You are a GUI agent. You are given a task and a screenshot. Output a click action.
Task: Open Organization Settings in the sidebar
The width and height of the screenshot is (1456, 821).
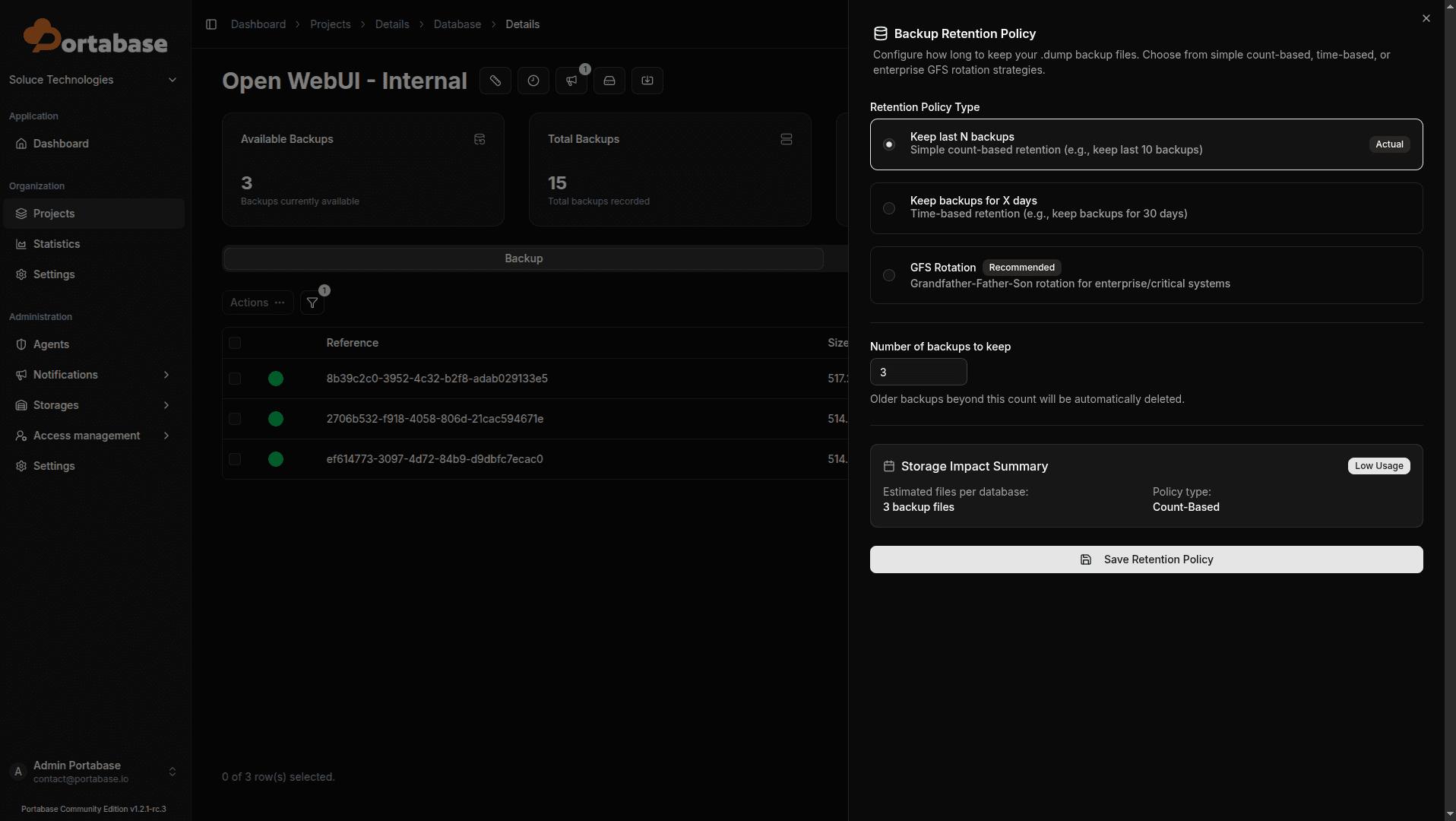click(93, 274)
